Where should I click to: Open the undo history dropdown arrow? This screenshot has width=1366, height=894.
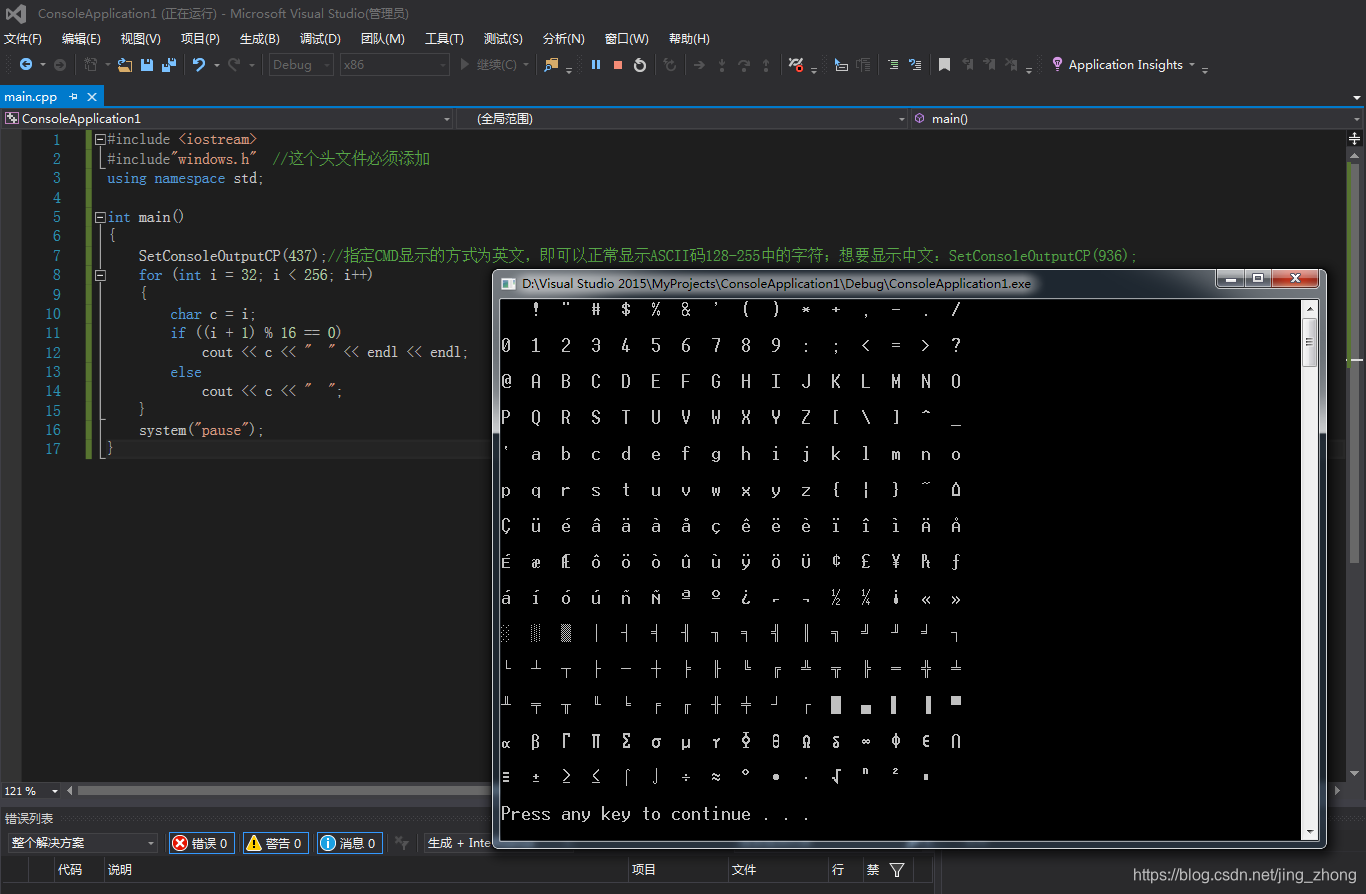[215, 65]
